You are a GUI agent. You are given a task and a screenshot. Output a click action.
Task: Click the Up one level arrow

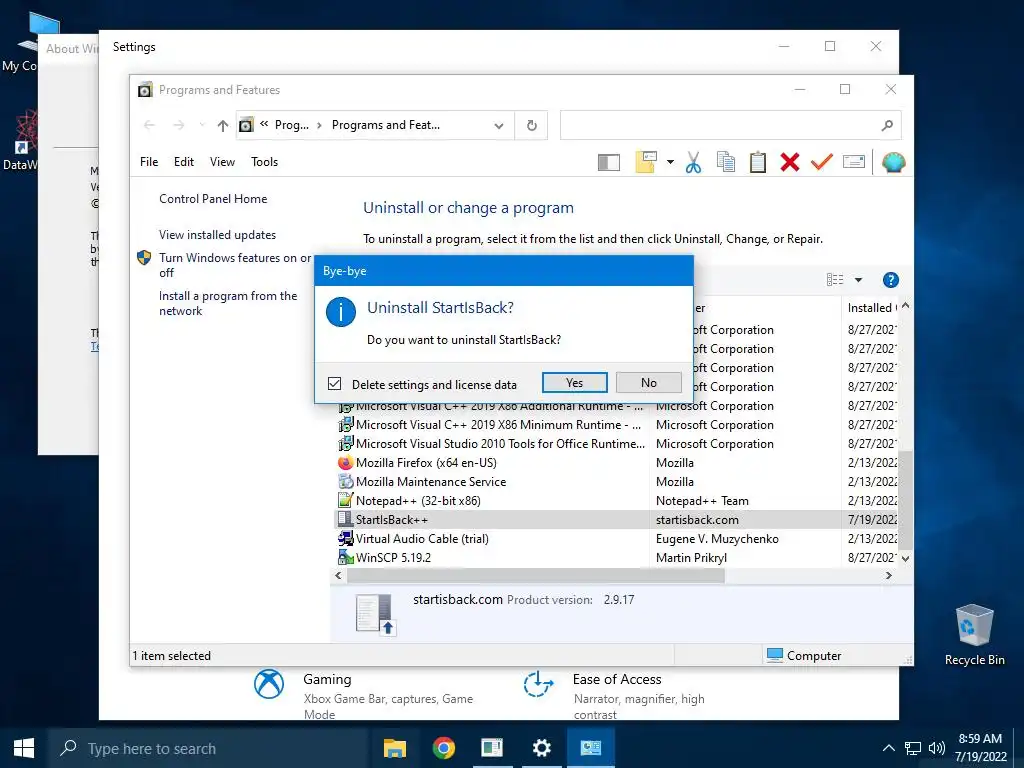[223, 125]
